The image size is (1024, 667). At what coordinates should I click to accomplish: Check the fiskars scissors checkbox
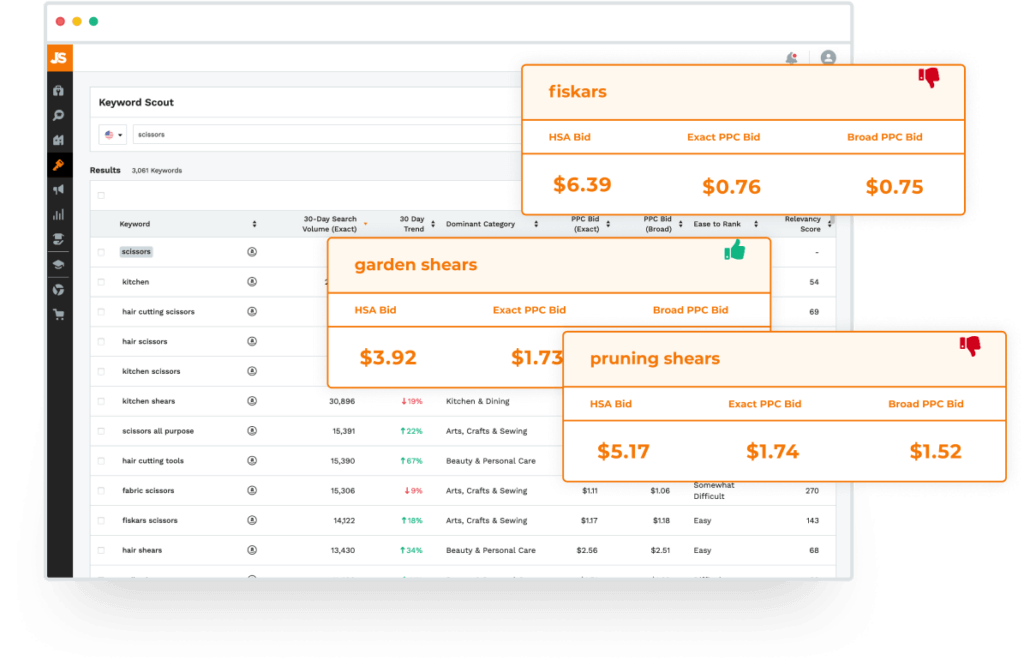point(101,520)
